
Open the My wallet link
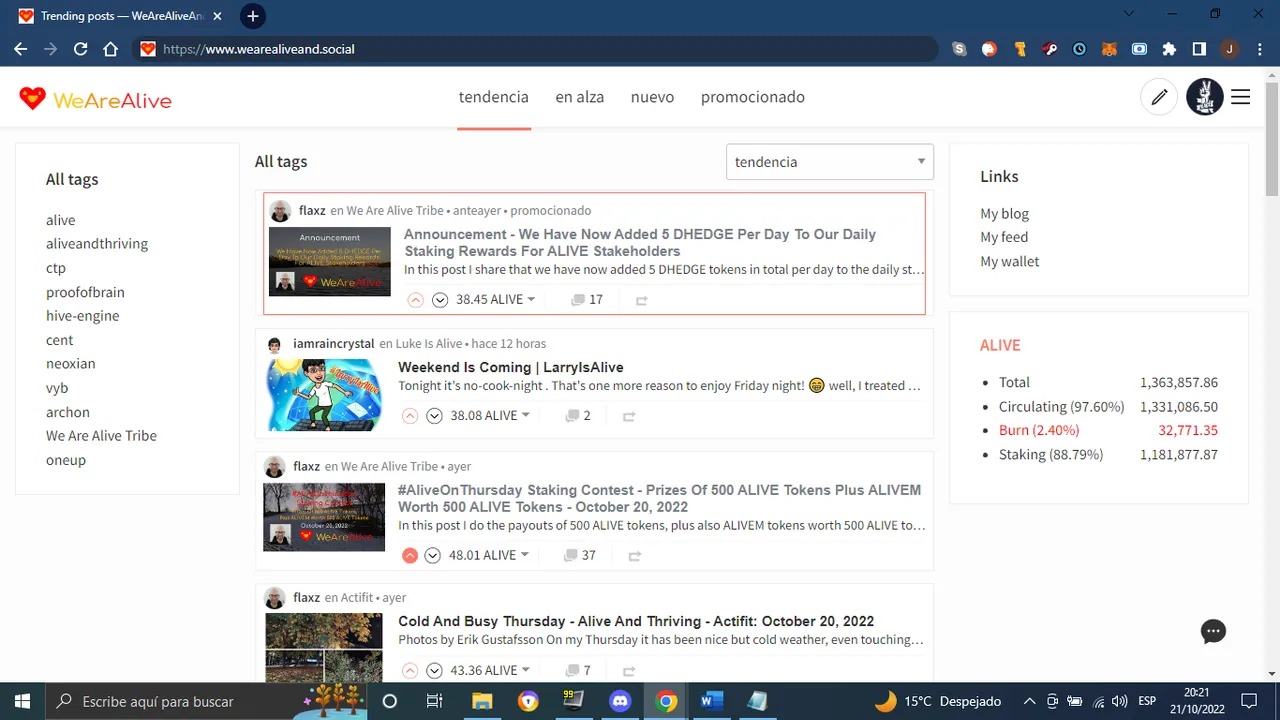(x=1010, y=262)
